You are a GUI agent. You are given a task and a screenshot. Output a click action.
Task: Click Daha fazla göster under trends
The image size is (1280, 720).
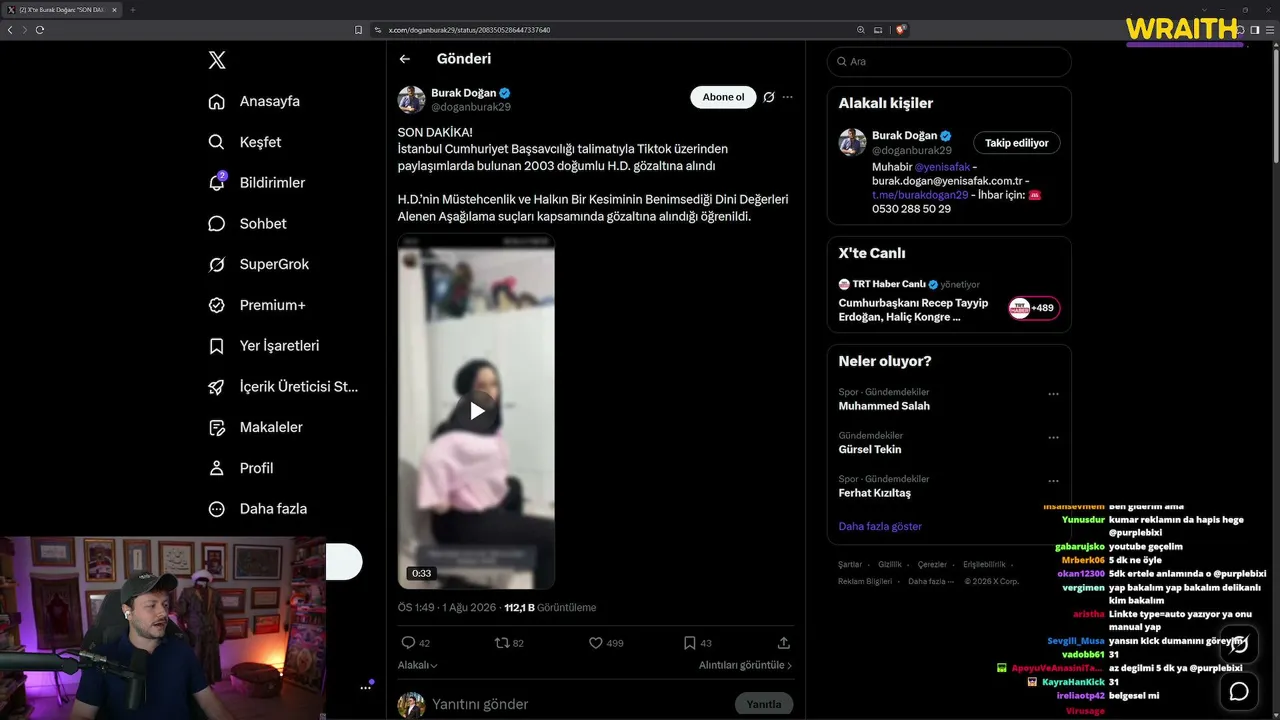pos(880,526)
